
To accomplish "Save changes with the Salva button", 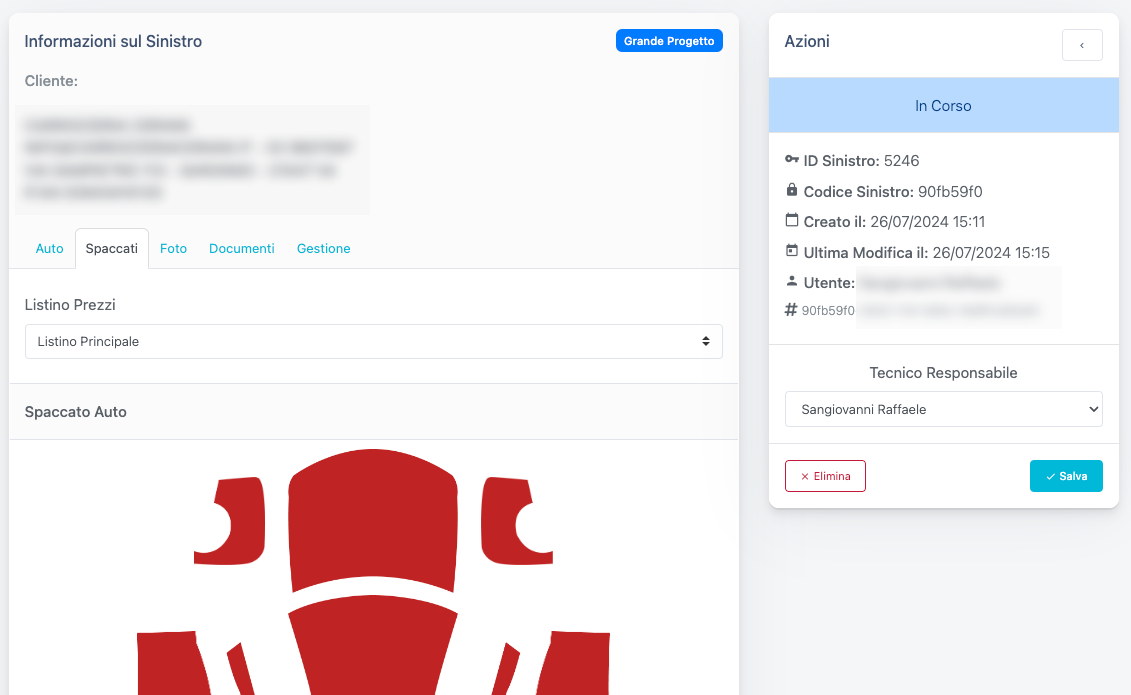I will tap(1065, 476).
